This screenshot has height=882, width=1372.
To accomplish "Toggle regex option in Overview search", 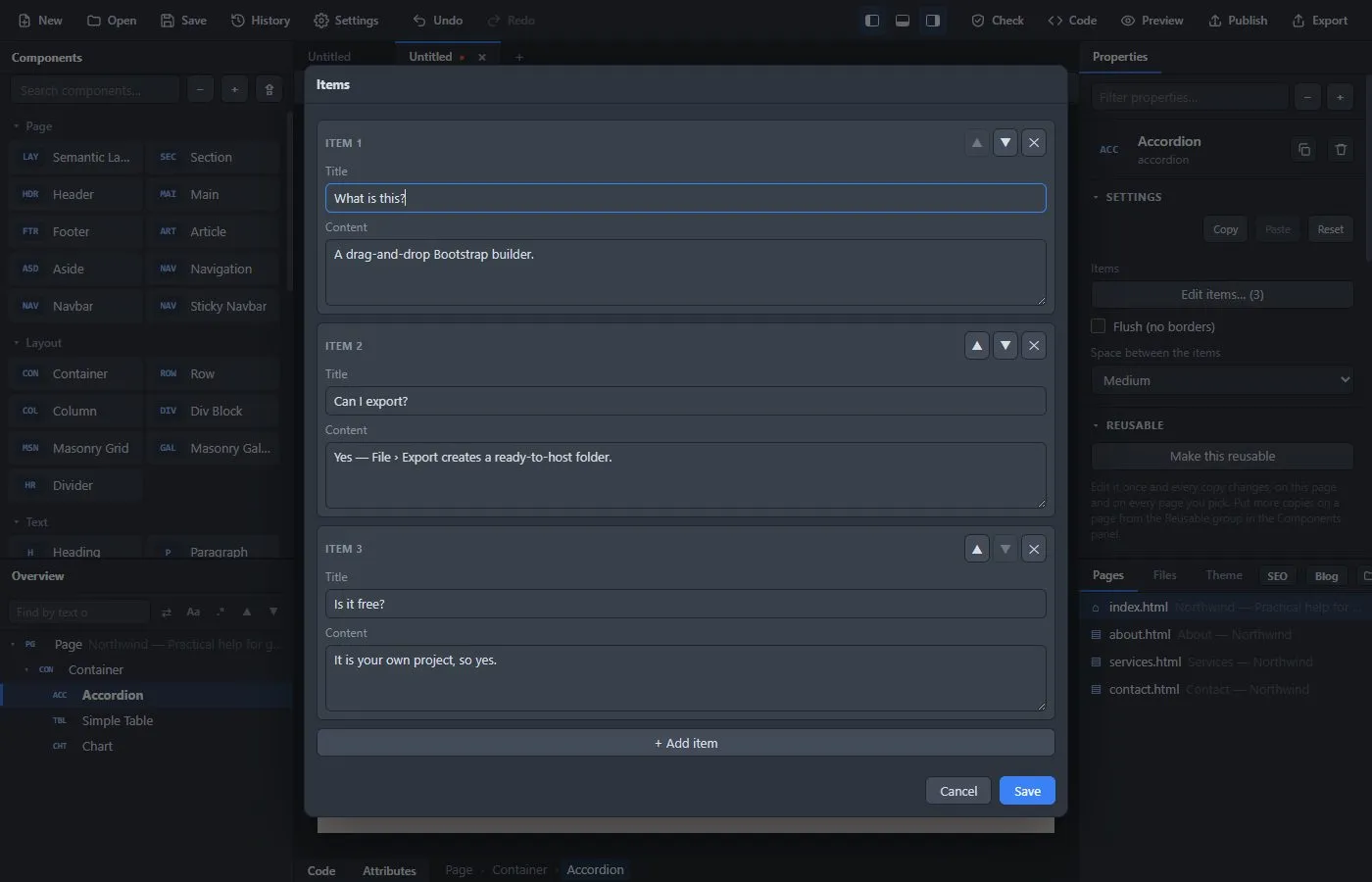I will point(220,612).
